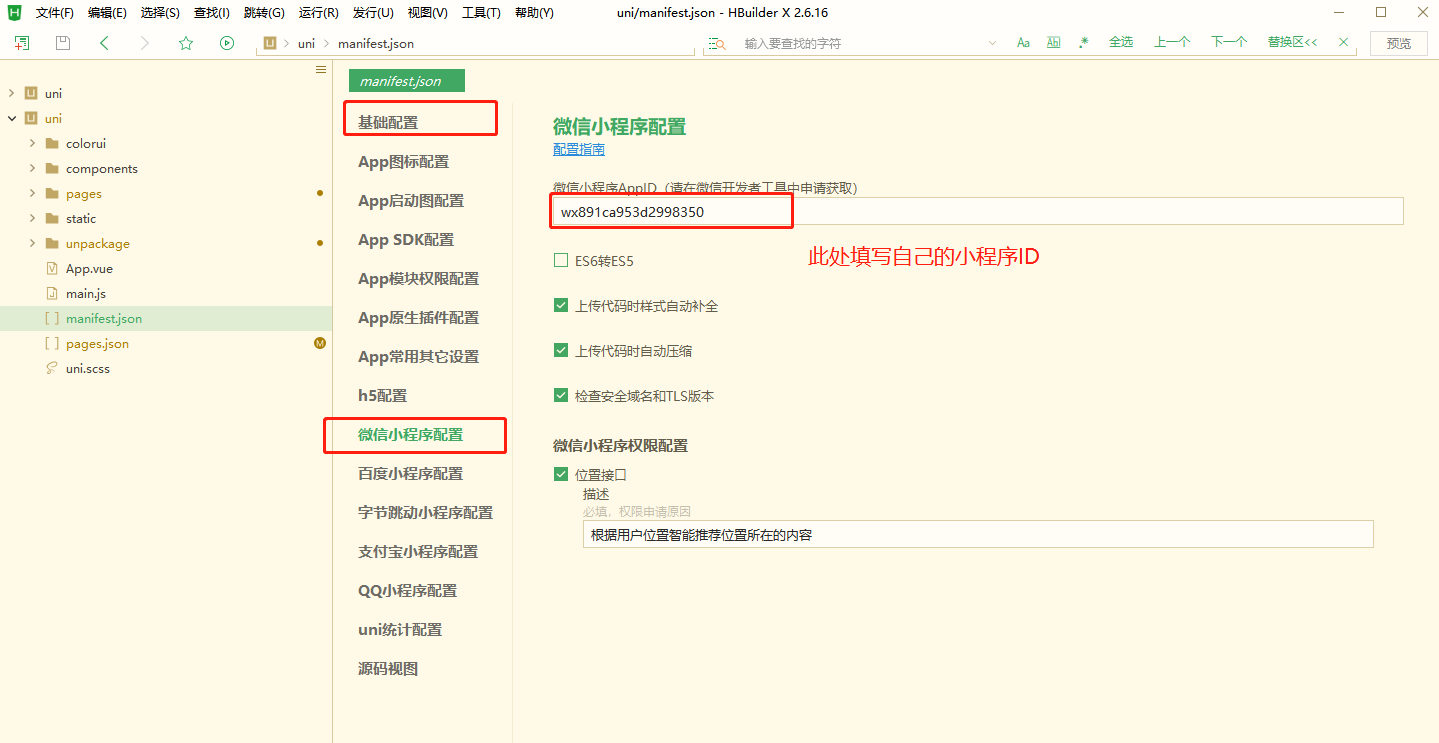Switch to the manifest.json editor tab
Viewport: 1439px width, 743px height.
[407, 81]
